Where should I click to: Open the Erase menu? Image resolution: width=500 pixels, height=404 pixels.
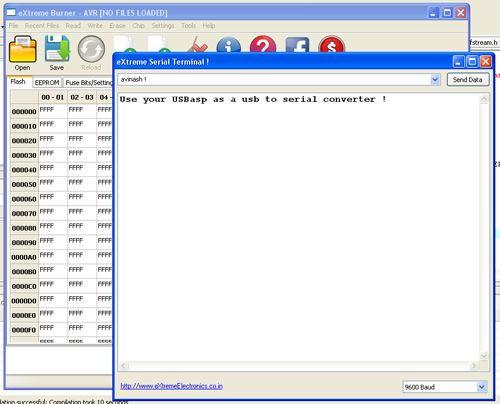(117, 26)
